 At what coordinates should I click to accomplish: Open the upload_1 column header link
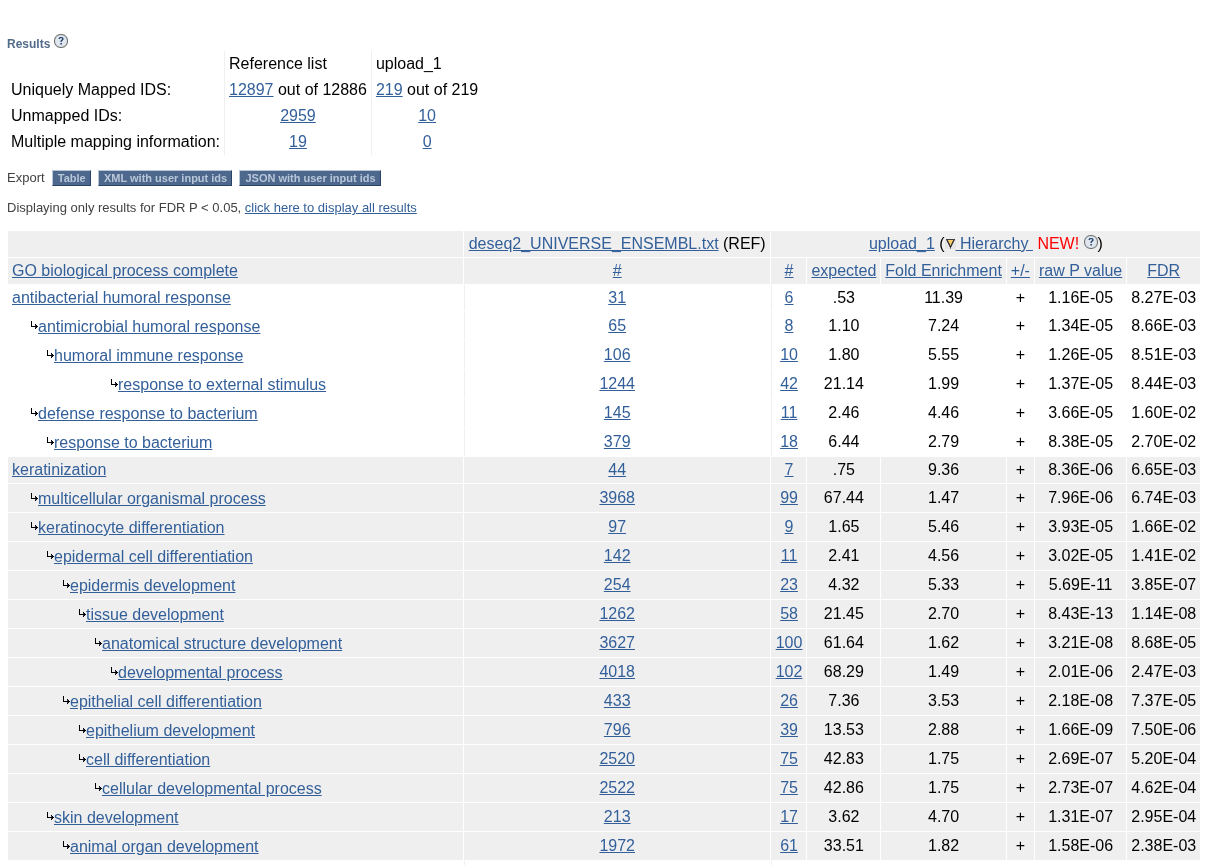pos(901,243)
